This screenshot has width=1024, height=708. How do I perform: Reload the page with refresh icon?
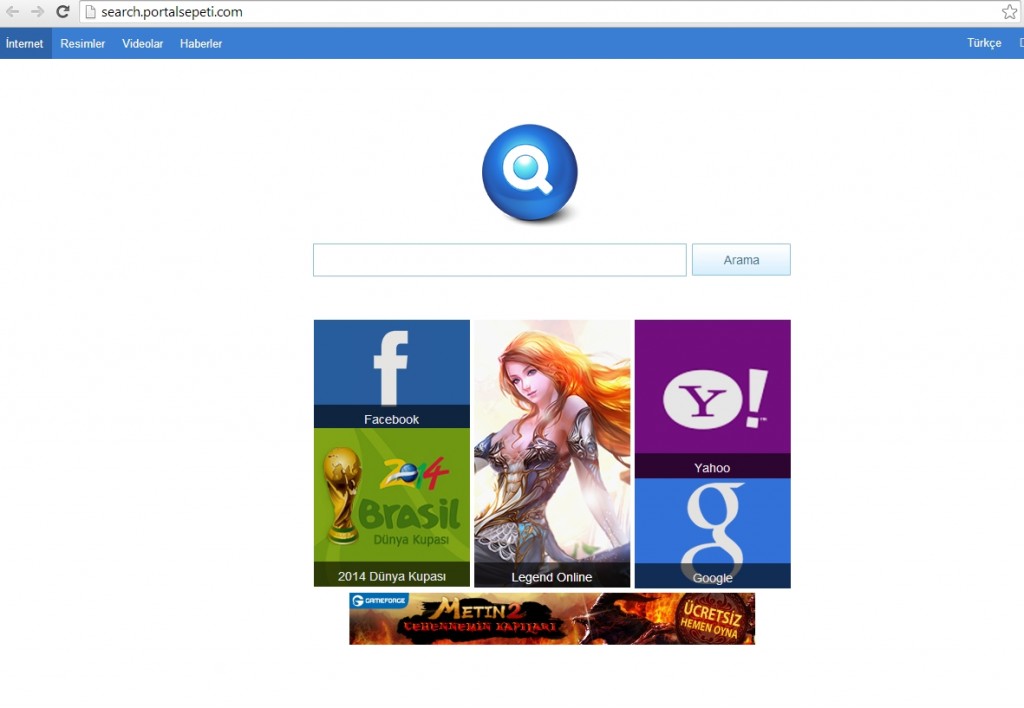tap(63, 12)
